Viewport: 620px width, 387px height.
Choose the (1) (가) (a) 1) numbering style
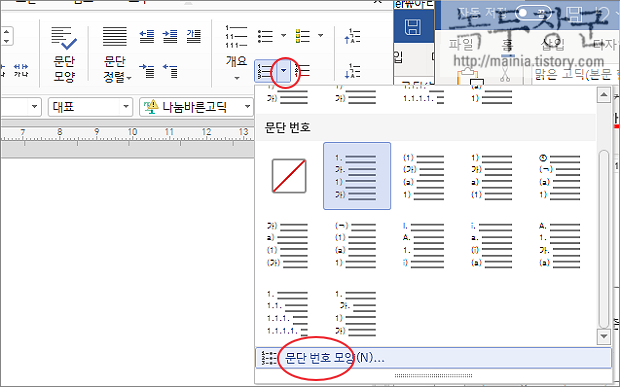click(x=423, y=176)
